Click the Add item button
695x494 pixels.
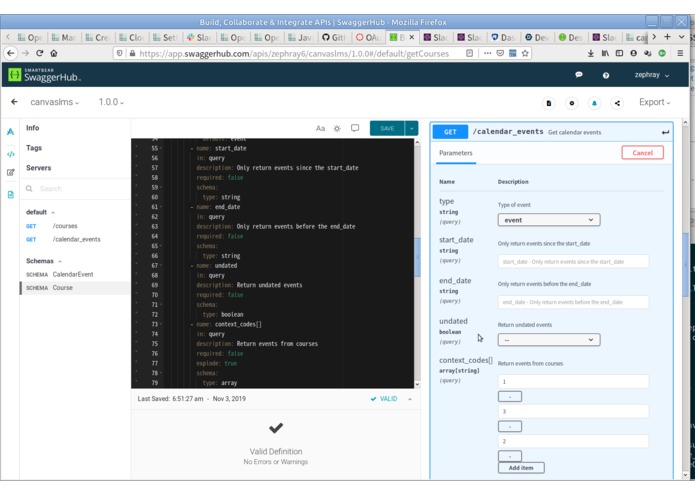[x=521, y=468]
